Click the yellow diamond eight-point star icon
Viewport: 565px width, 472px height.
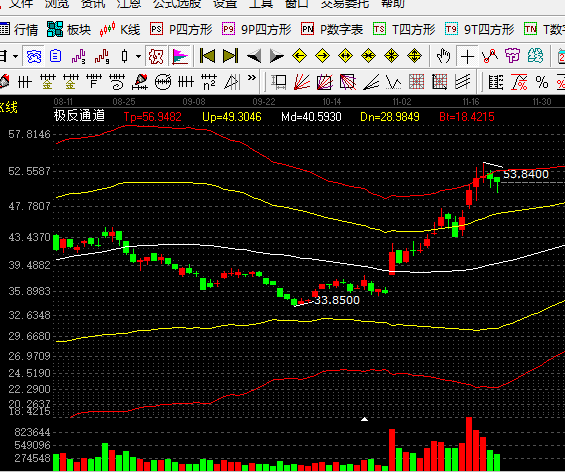(x=391, y=56)
